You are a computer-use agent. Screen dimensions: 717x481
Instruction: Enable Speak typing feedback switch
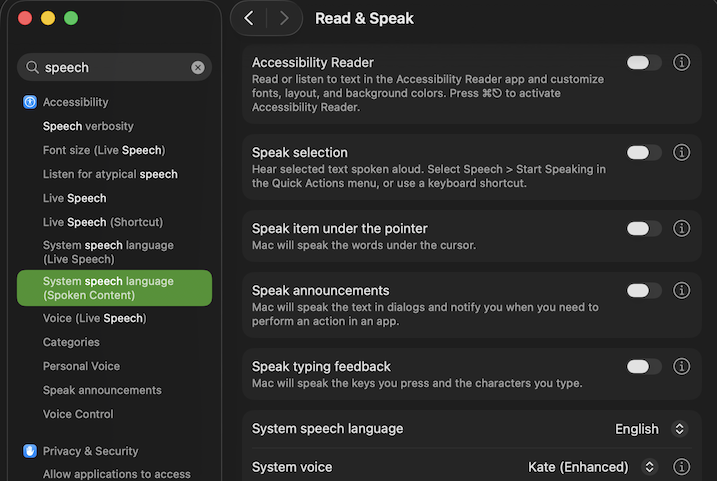pos(644,367)
